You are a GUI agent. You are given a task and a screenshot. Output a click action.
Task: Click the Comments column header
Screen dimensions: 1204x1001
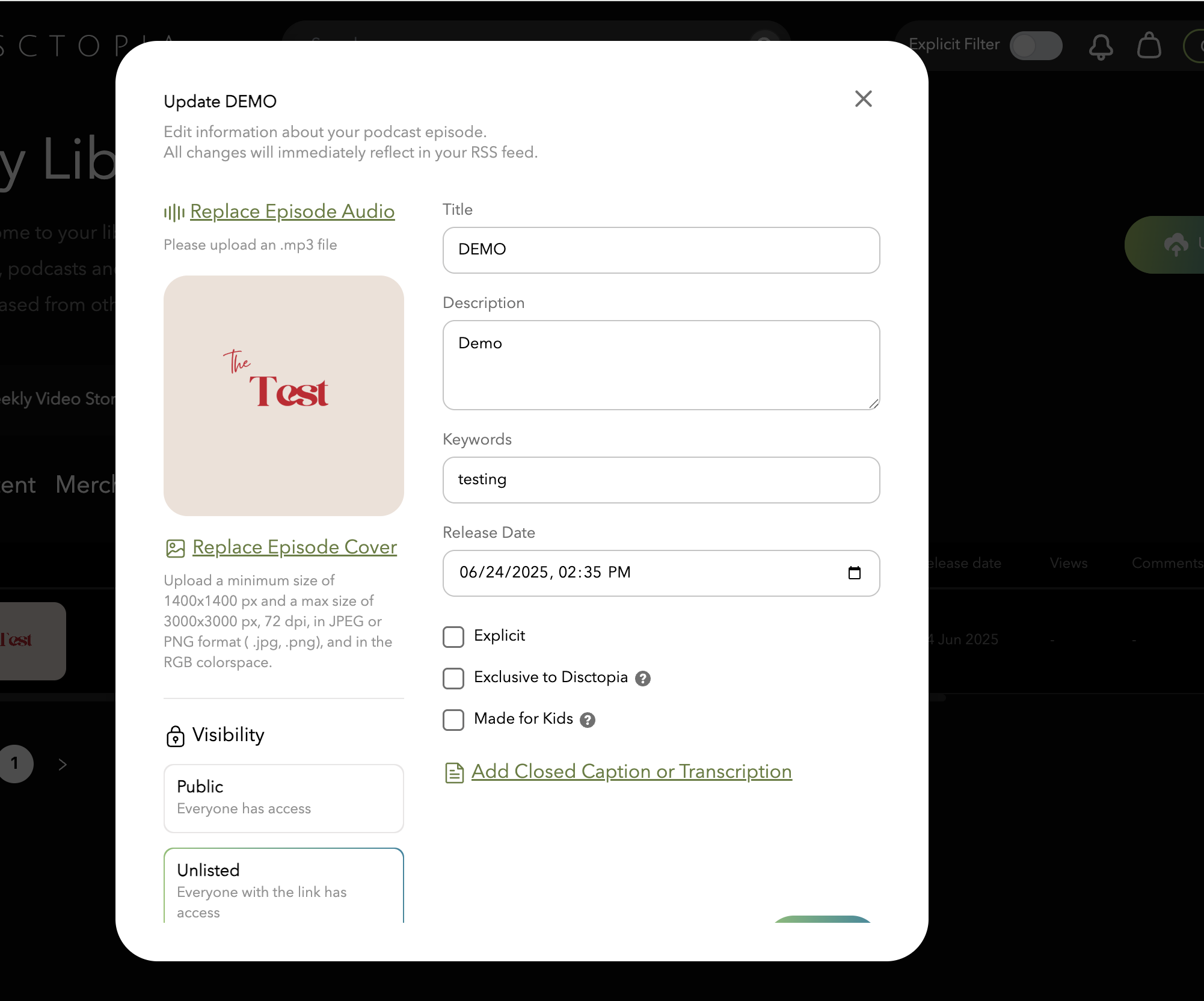[1167, 563]
